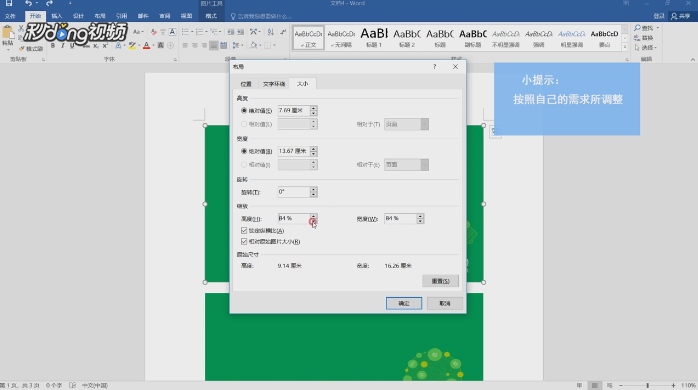This screenshot has height=390, width=698.
Task: Click the Character Shading icon
Action: pos(161,45)
